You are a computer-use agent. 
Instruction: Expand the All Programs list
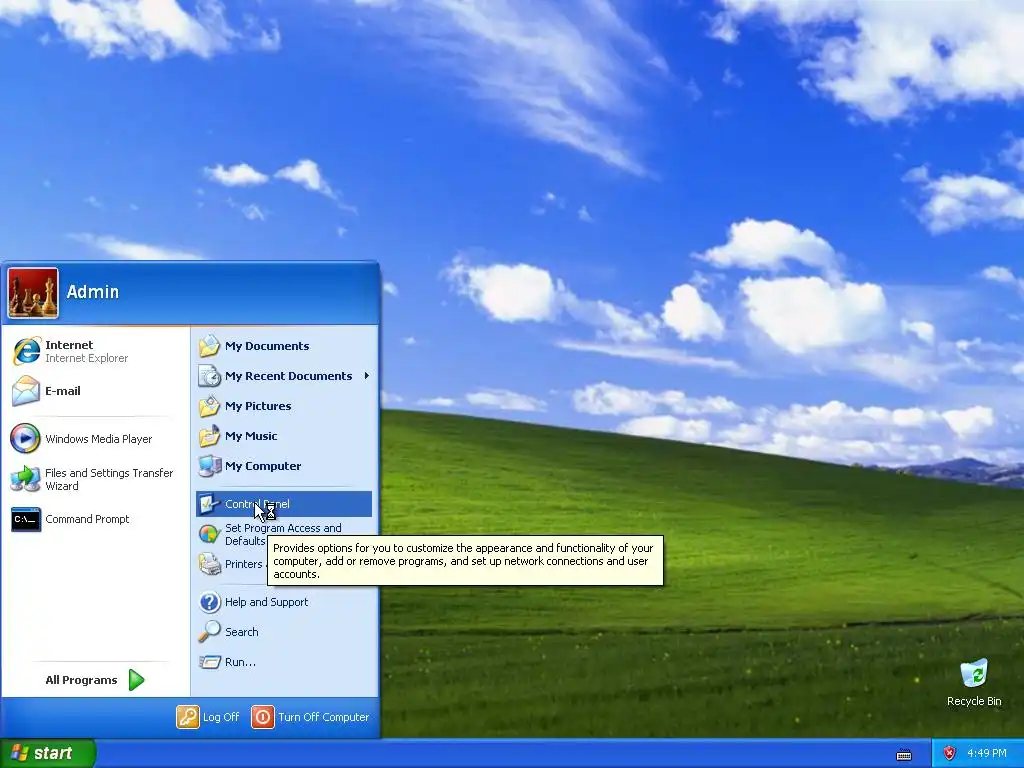(95, 680)
